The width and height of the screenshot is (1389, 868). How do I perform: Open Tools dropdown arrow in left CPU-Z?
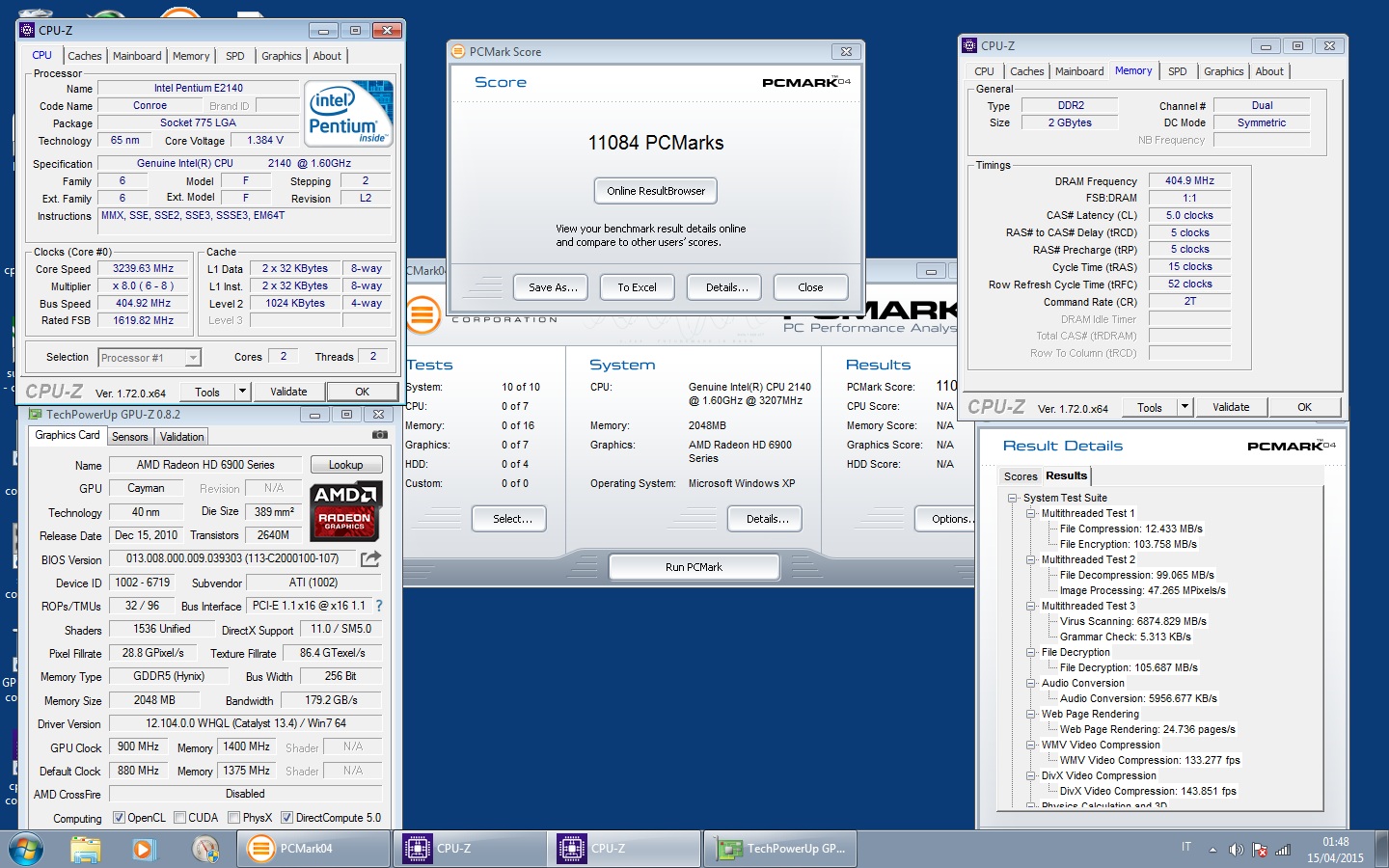tap(243, 392)
